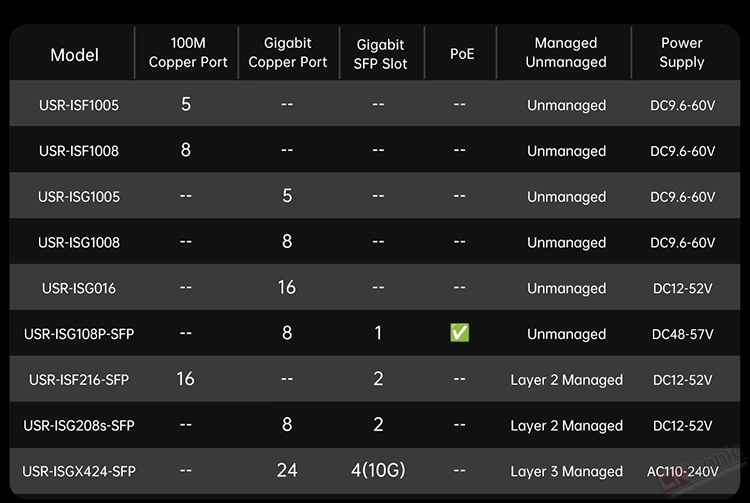Click the 100M Copper Port header

[x=188, y=53]
